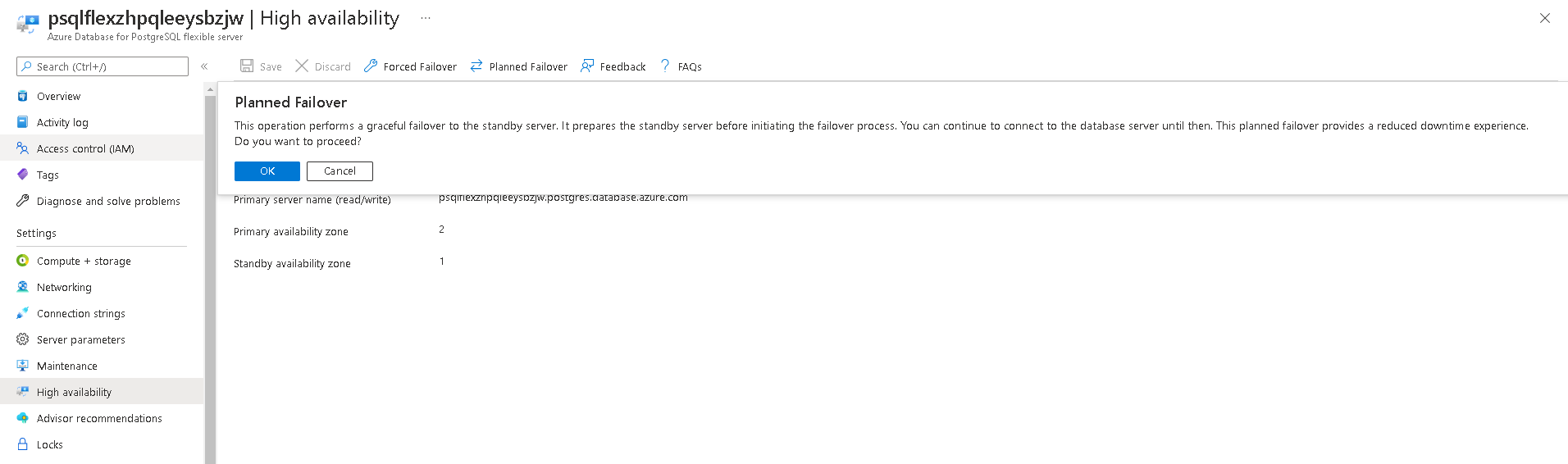
Task: Click the FAQs question mark icon
Action: [665, 66]
